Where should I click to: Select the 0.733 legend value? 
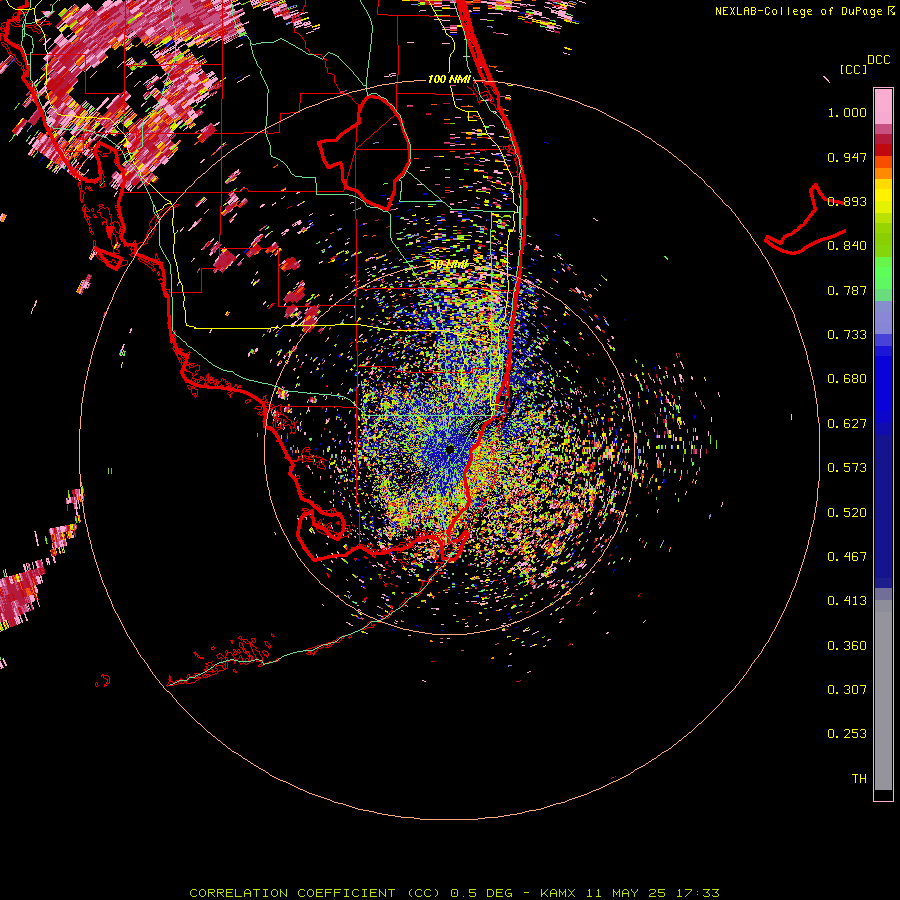(847, 335)
